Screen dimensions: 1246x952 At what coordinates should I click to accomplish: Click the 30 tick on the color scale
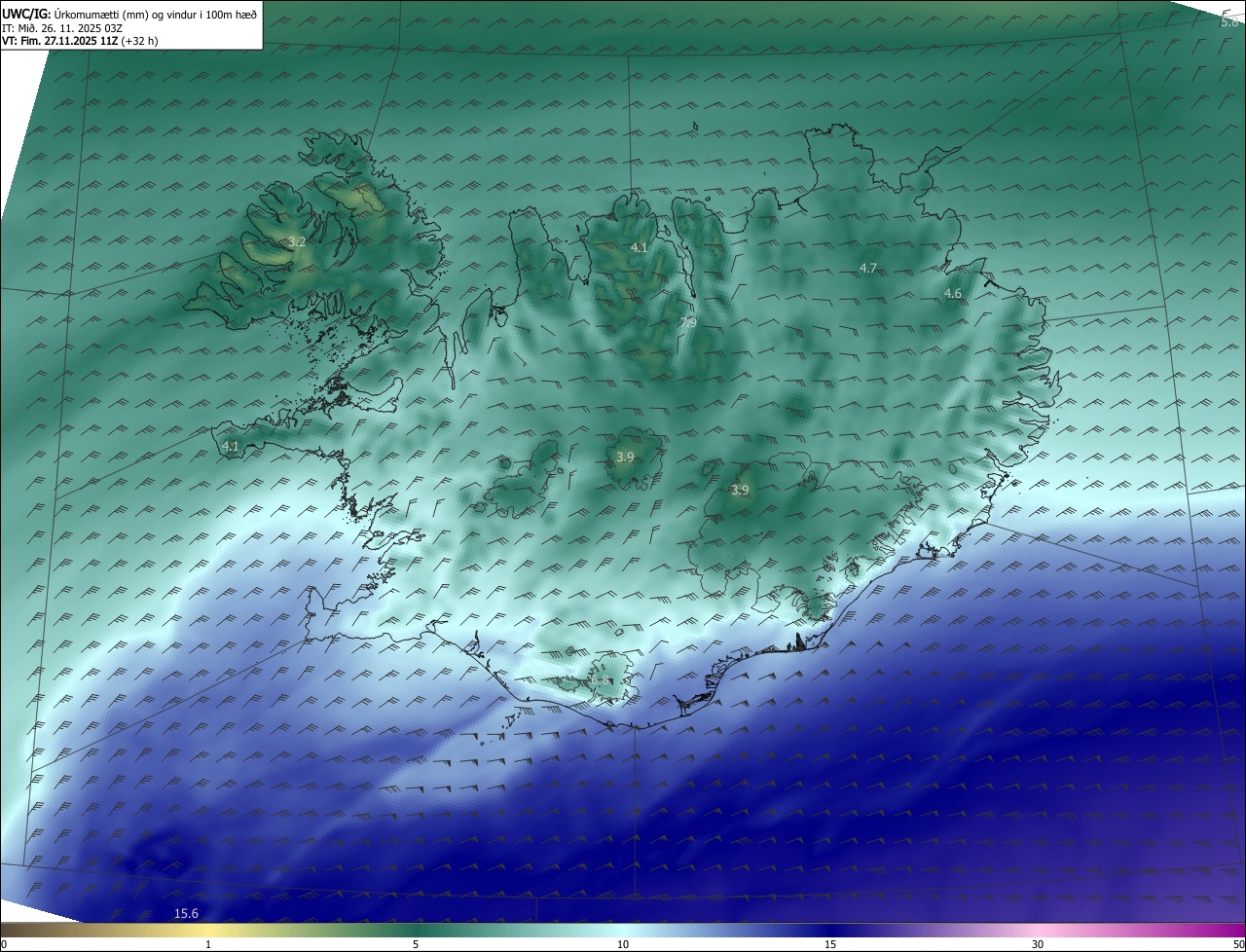1038,944
